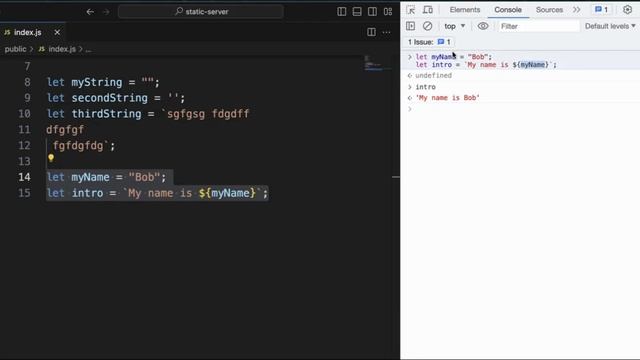This screenshot has height=360, width=640.
Task: Open the issues counter badge in the DevTools tab bar
Action: click(601, 10)
